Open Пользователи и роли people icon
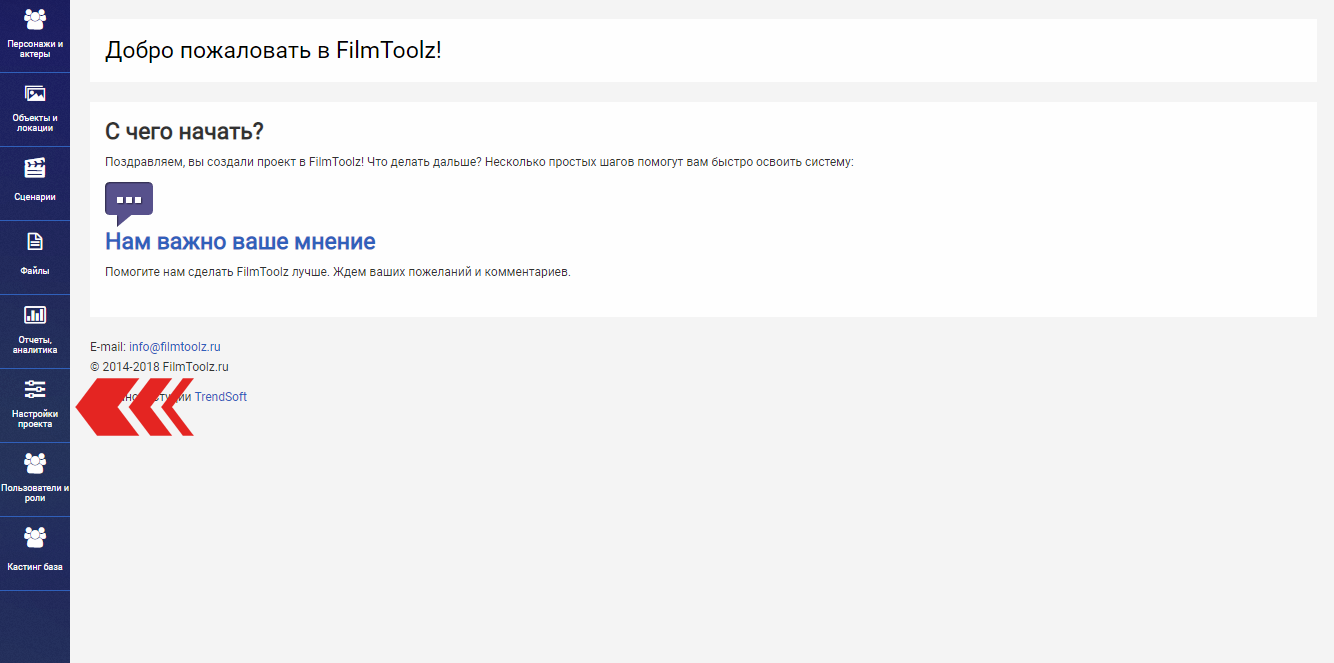 pyautogui.click(x=35, y=463)
